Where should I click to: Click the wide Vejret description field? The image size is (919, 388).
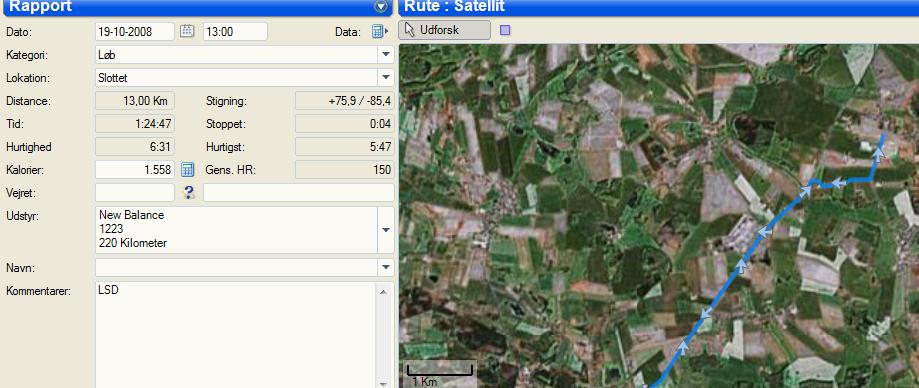(x=298, y=192)
